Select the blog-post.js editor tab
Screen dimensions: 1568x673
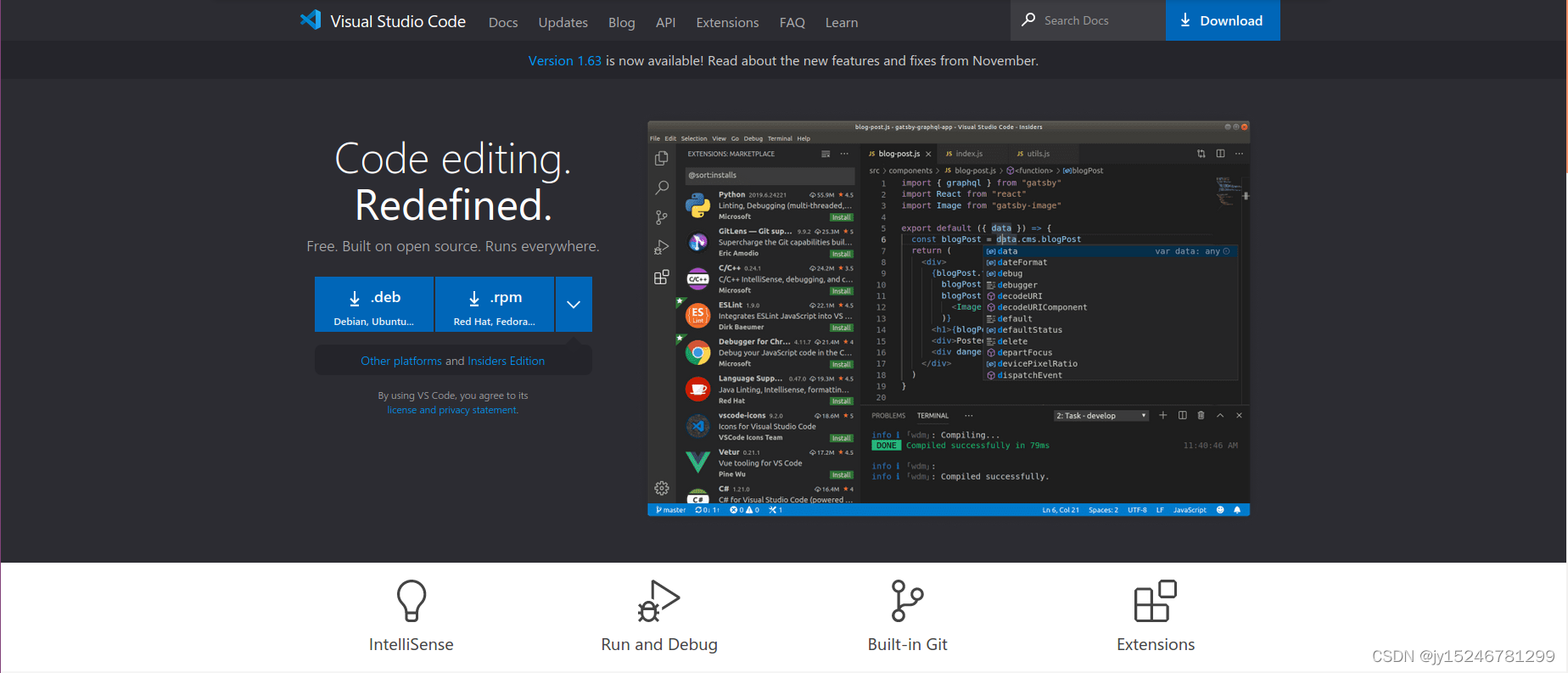899,154
